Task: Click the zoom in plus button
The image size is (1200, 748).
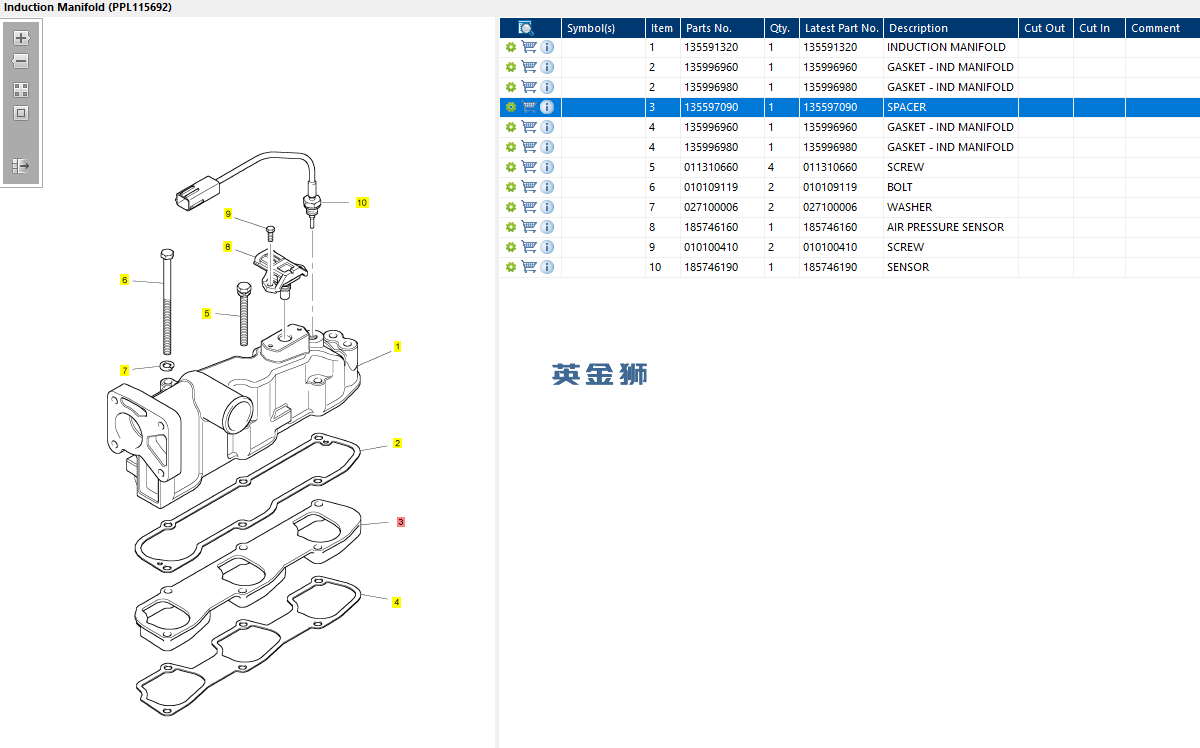Action: point(21,38)
